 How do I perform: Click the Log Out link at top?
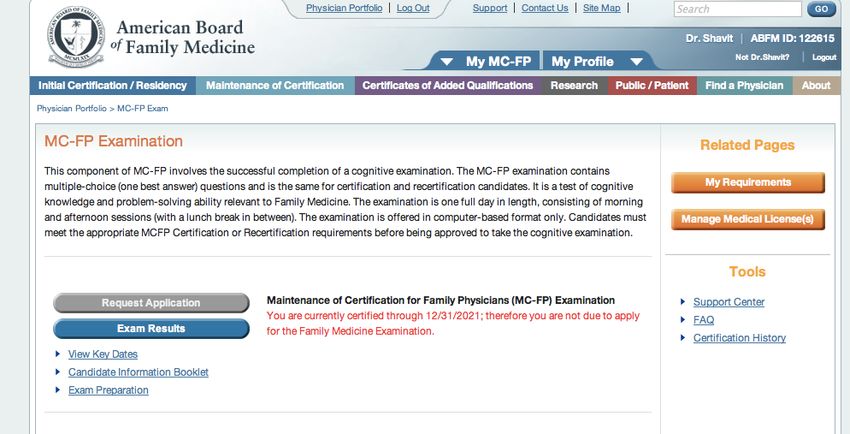413,8
